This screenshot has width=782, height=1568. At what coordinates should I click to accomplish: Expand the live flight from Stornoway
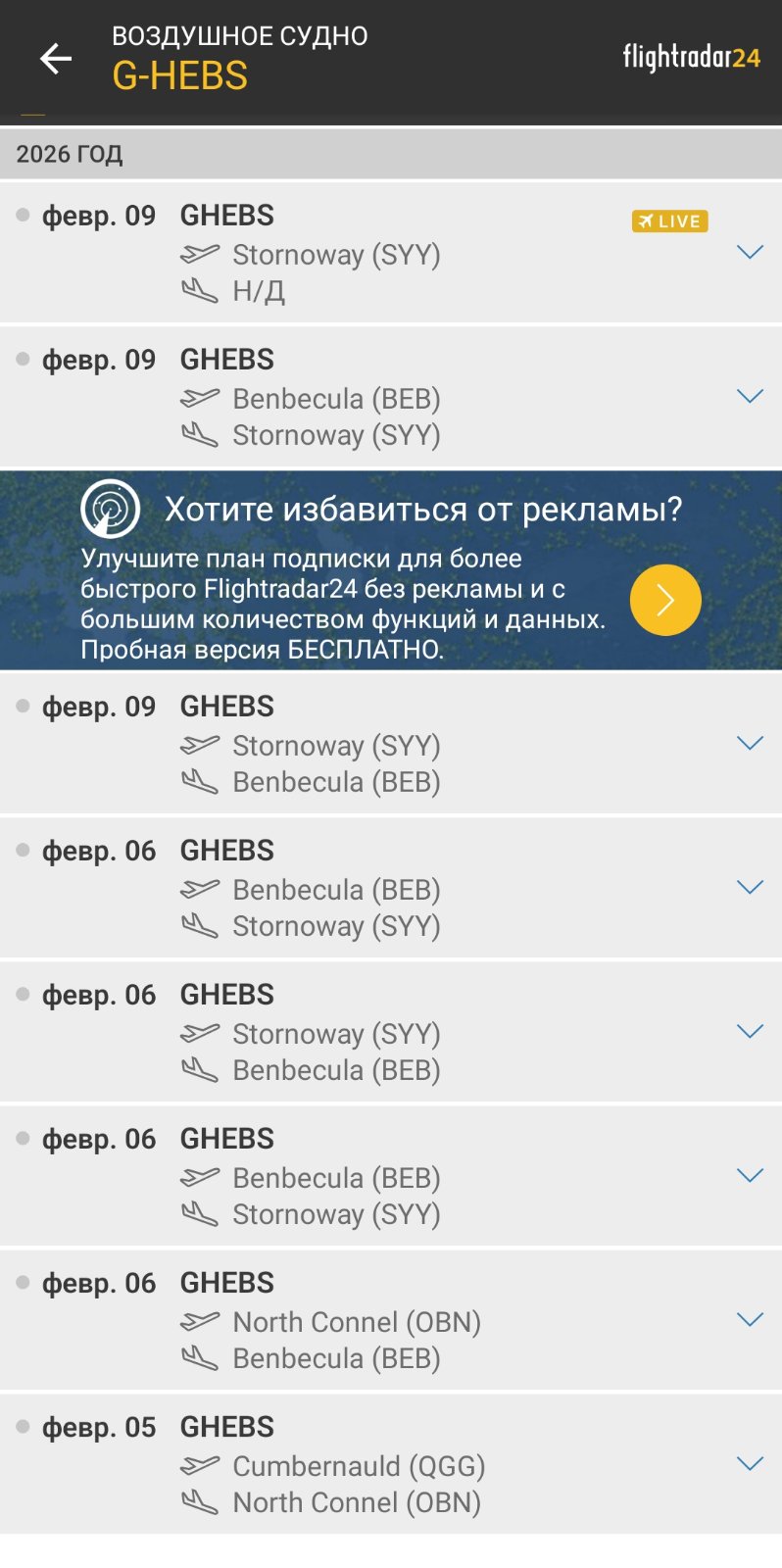750,252
